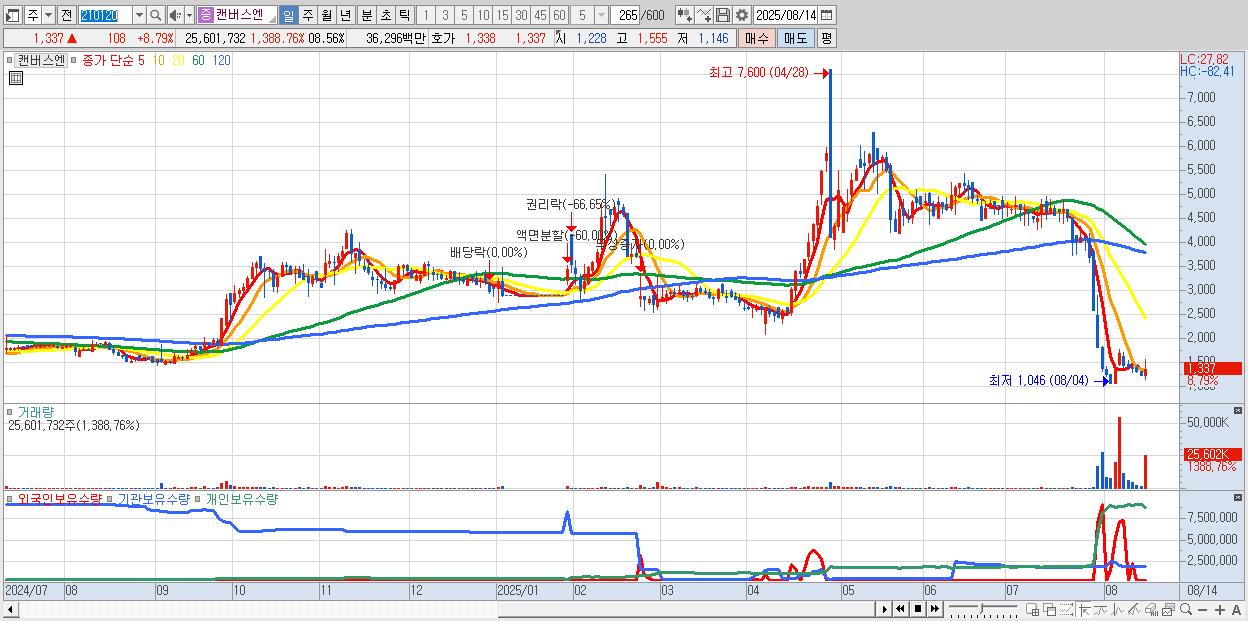Screen dimensions: 1248x621
Task: Select the 분 minute period tab
Action: [366, 15]
